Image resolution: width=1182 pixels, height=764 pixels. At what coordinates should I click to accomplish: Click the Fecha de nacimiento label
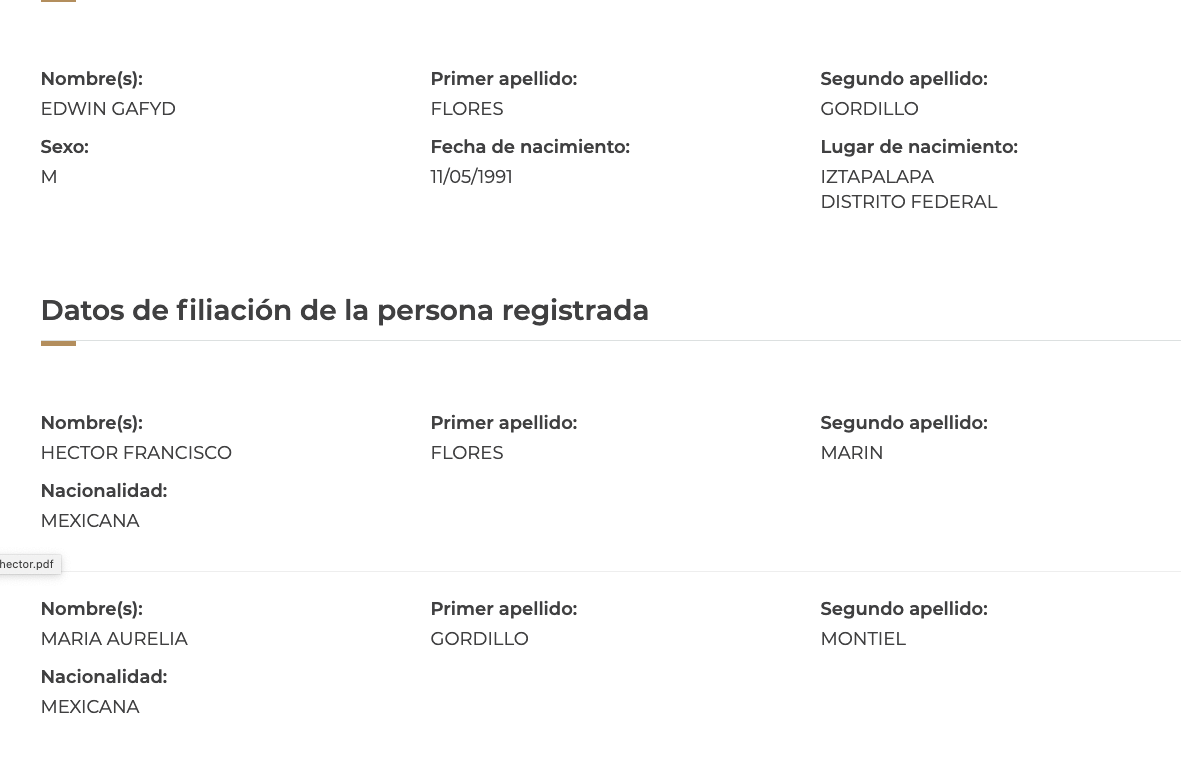click(x=530, y=146)
